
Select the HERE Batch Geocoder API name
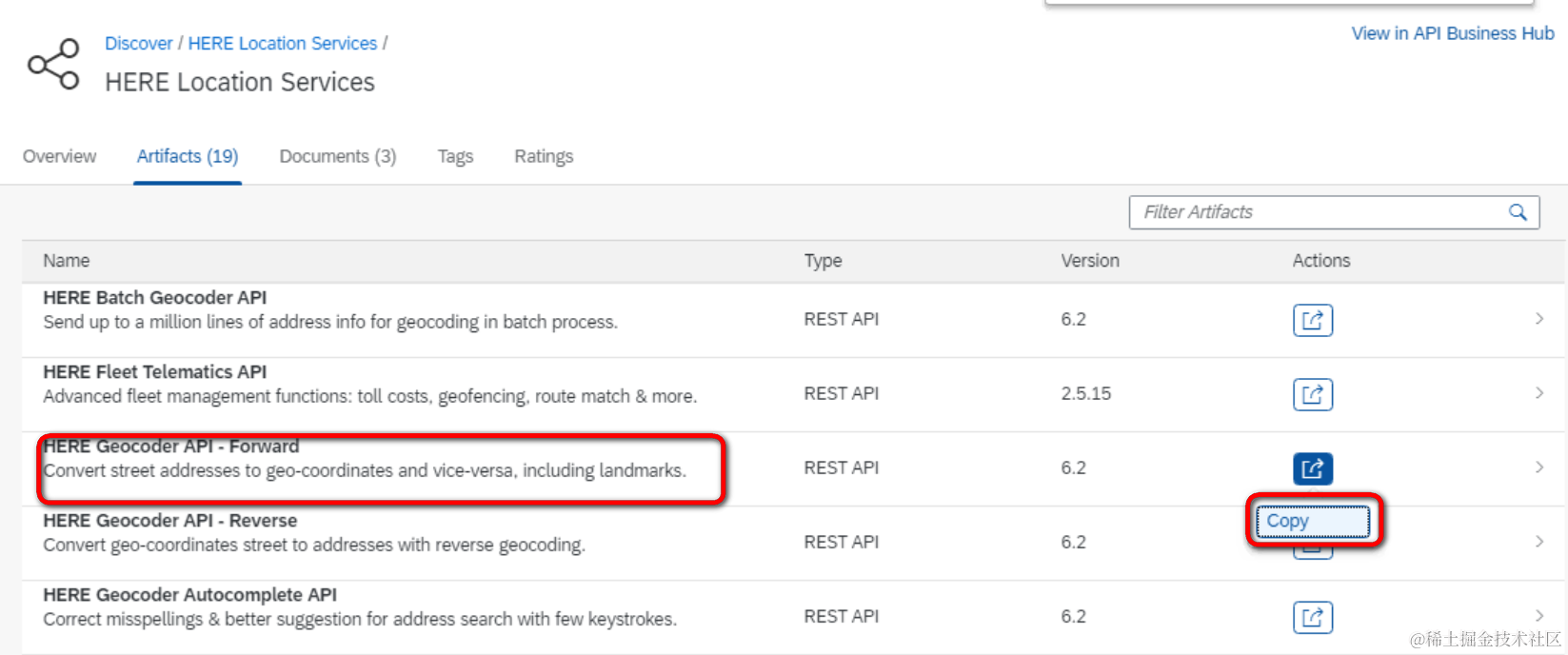(155, 298)
